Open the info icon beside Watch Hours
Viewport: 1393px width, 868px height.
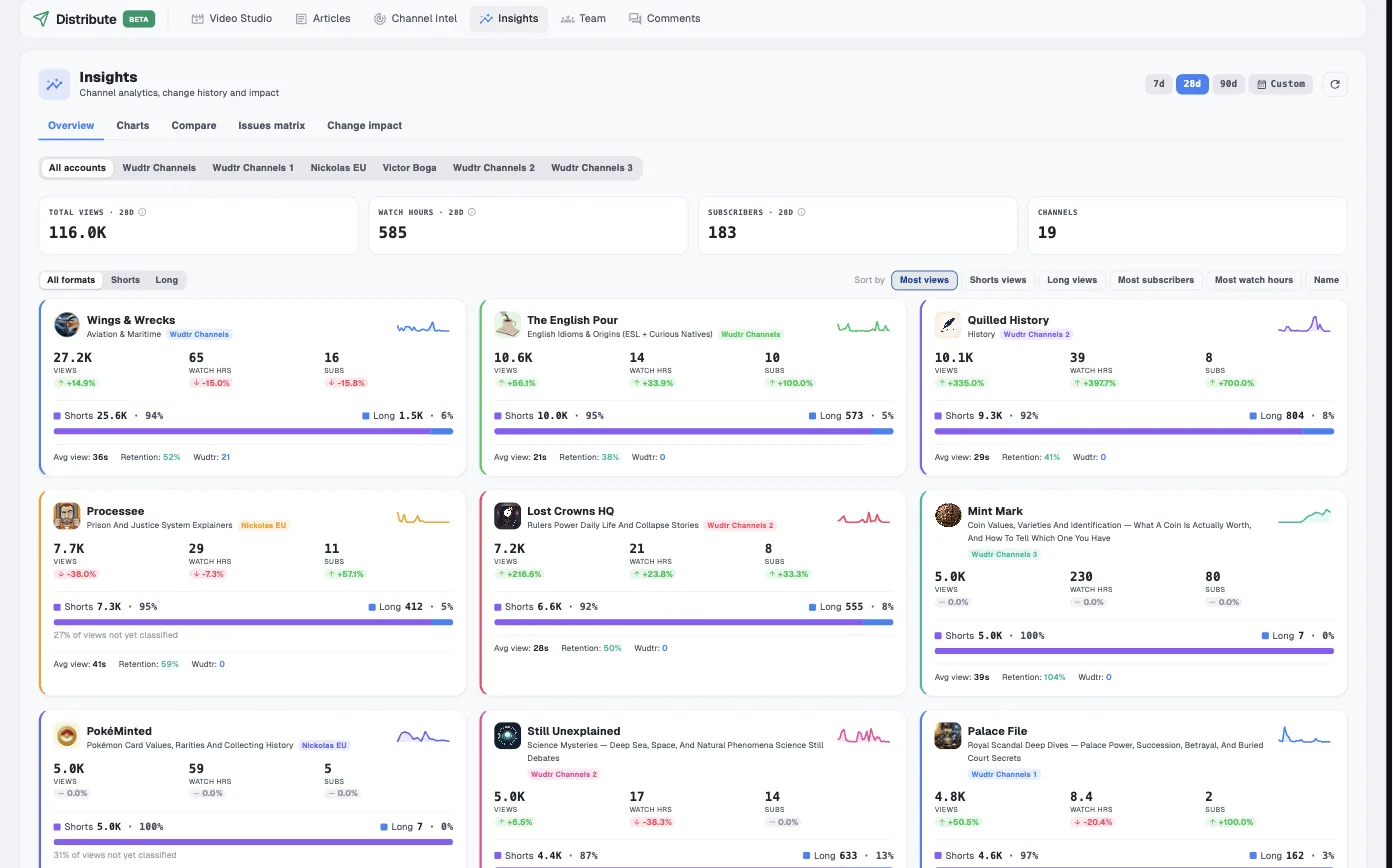(472, 212)
